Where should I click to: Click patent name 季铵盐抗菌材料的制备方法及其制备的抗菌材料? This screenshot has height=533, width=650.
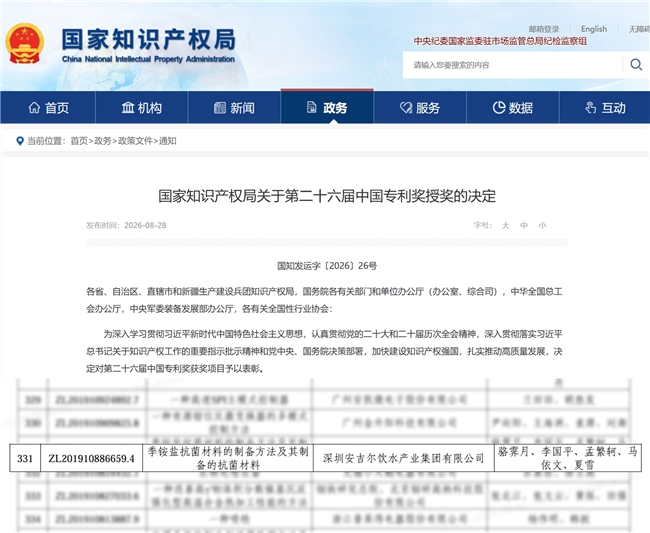pyautogui.click(x=228, y=458)
